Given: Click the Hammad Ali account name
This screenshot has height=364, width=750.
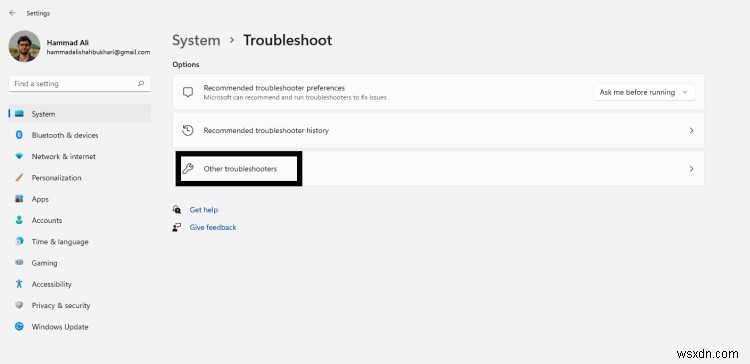Looking at the screenshot, I should pos(67,43).
